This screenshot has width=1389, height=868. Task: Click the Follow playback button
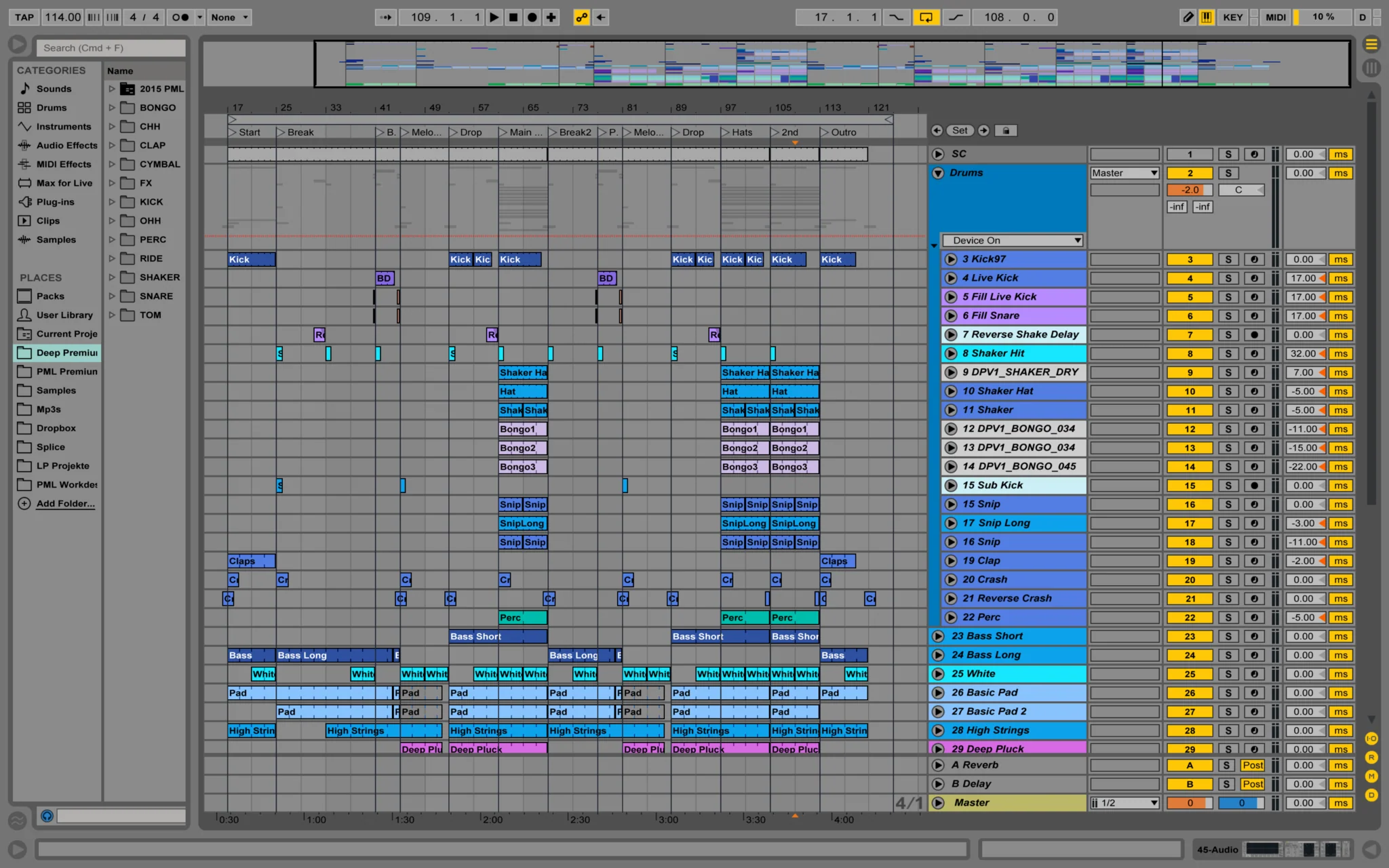click(386, 17)
